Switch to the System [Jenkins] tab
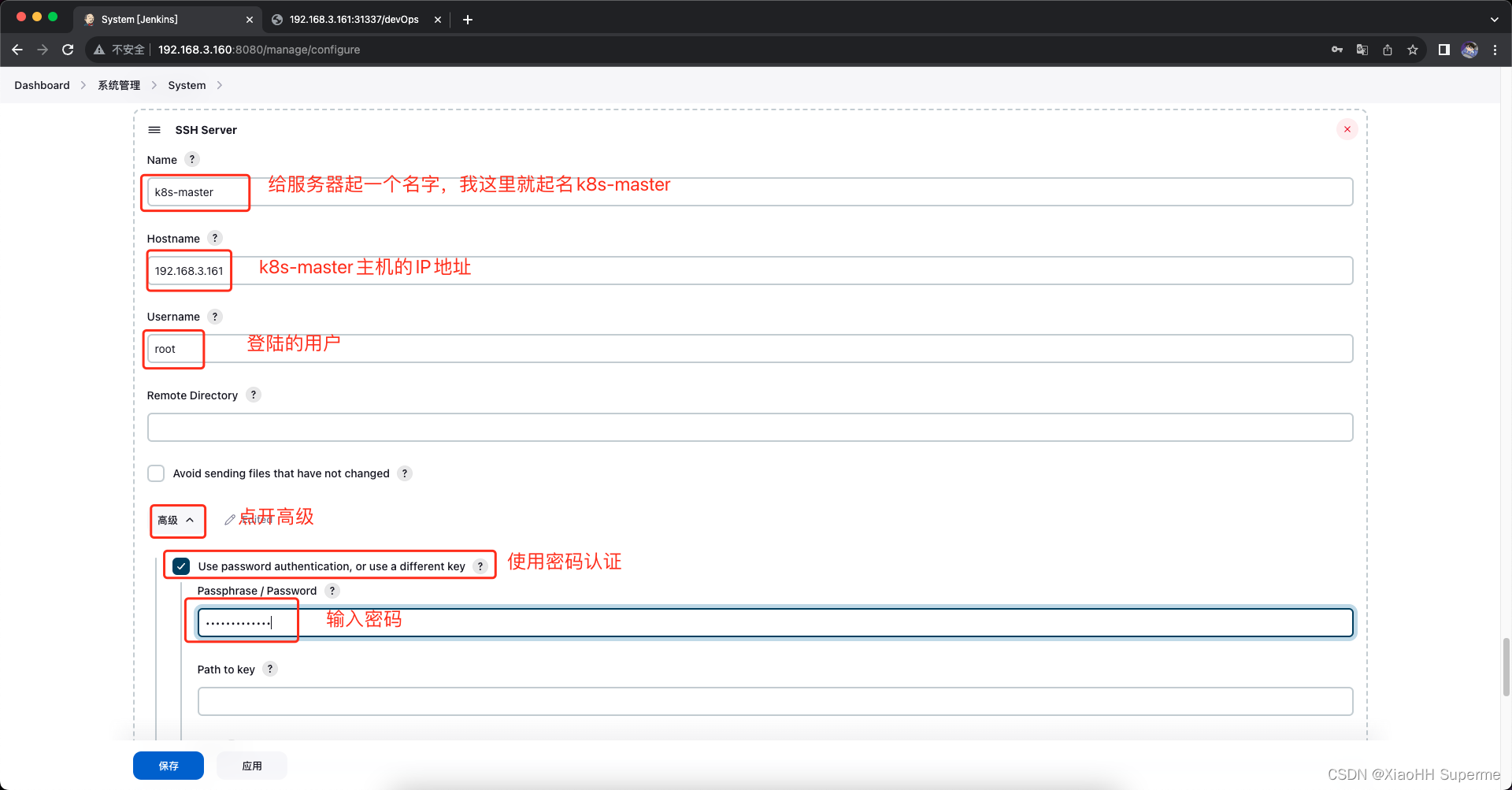 169,20
